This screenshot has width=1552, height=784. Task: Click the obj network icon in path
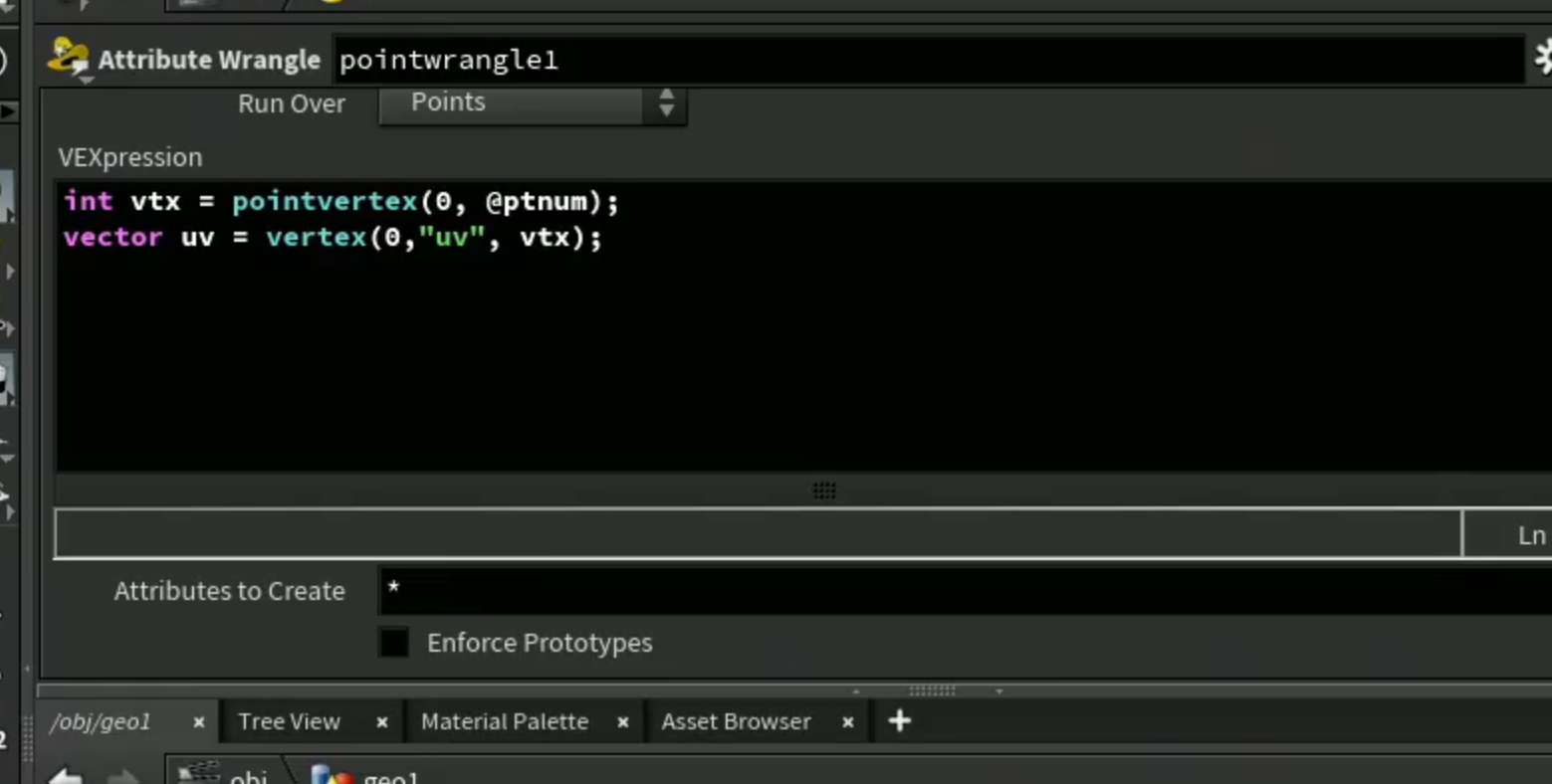coord(198,774)
